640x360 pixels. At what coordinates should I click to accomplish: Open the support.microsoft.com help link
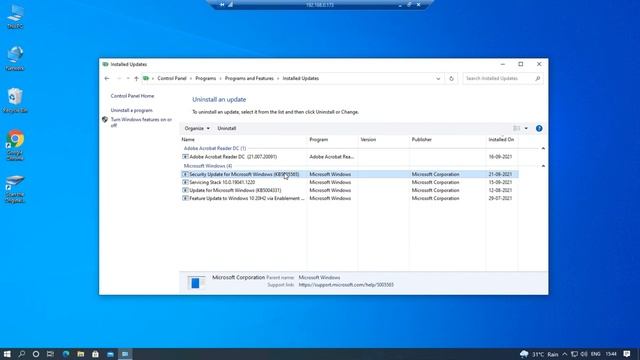pyautogui.click(x=346, y=285)
